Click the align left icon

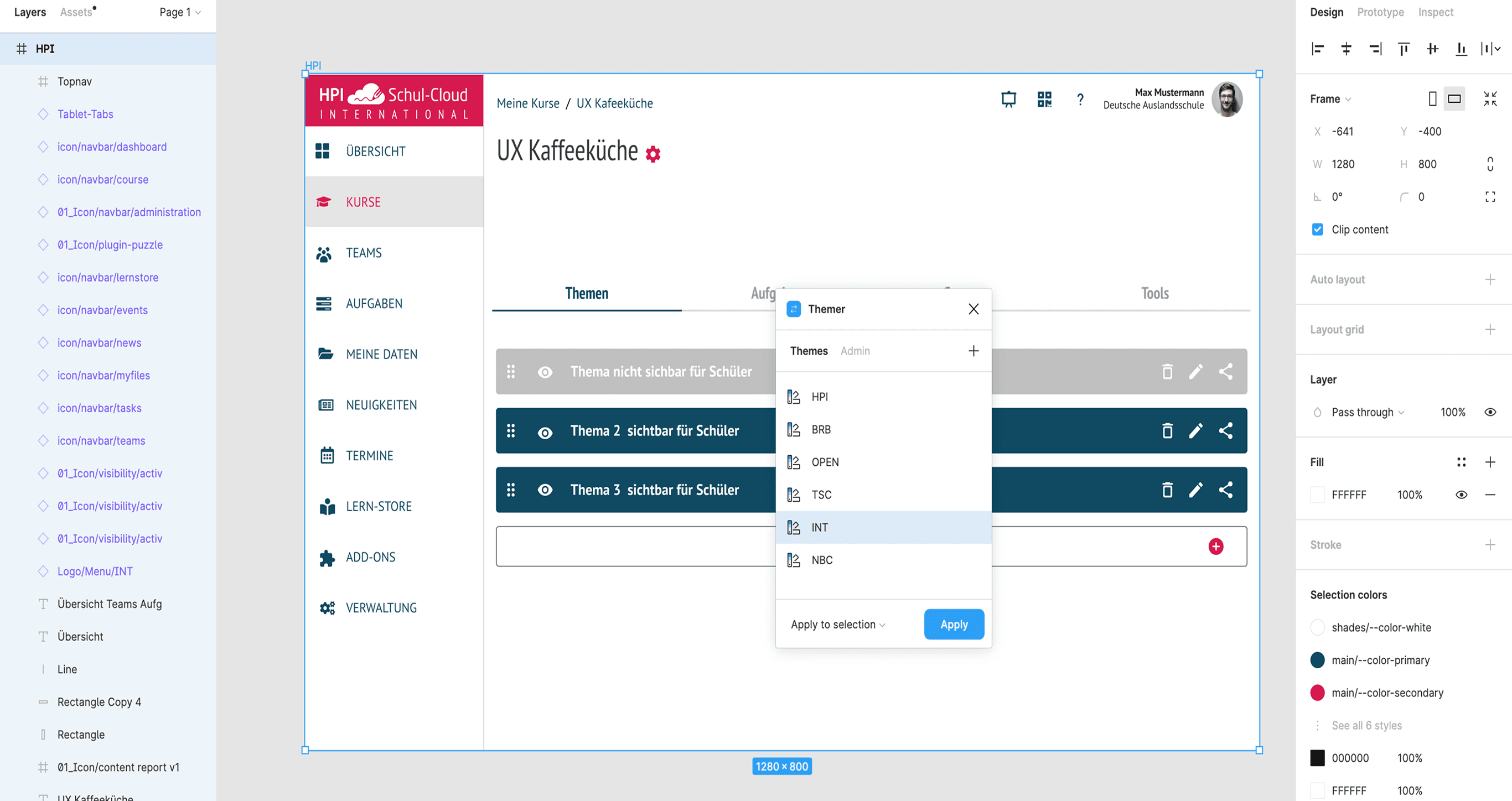[1318, 49]
